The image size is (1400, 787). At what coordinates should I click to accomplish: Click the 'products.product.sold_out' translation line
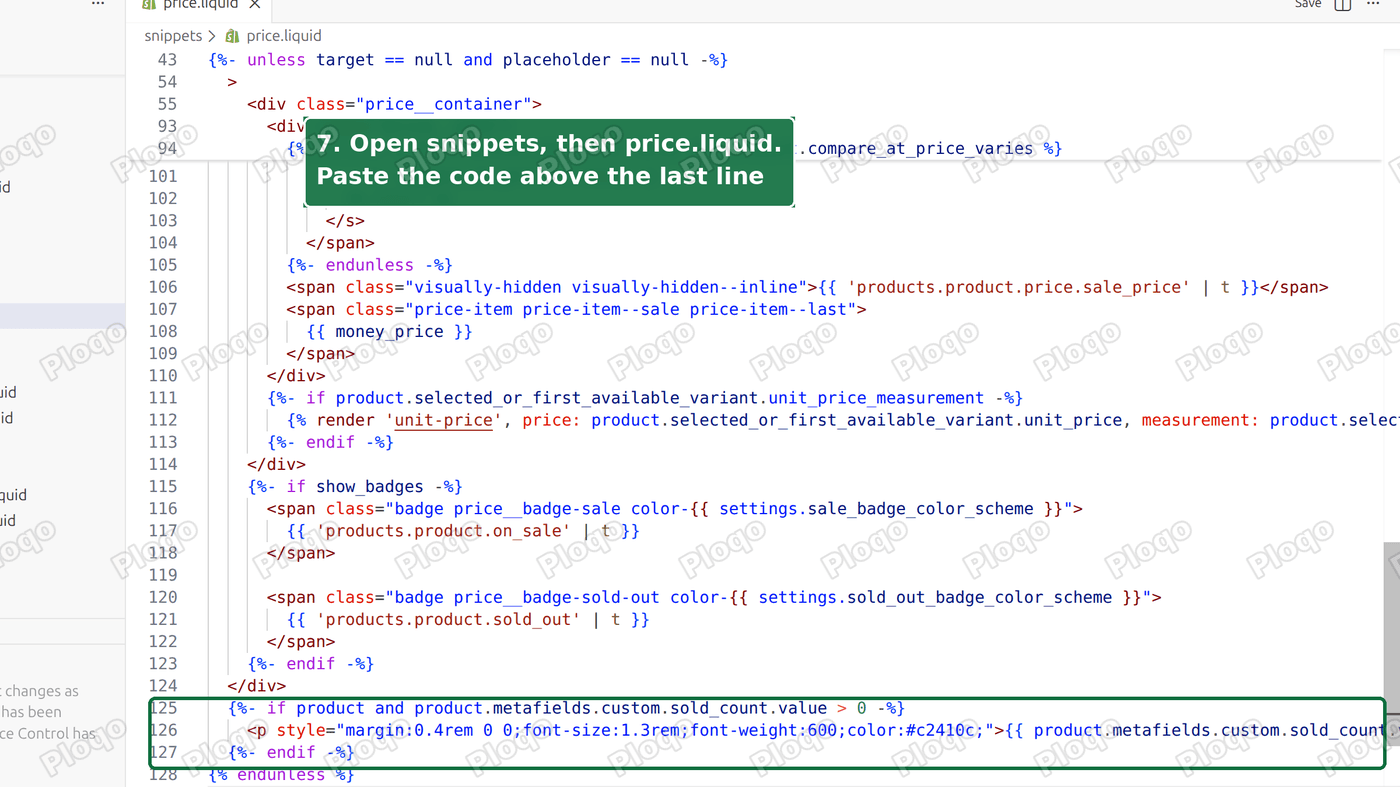tap(468, 620)
